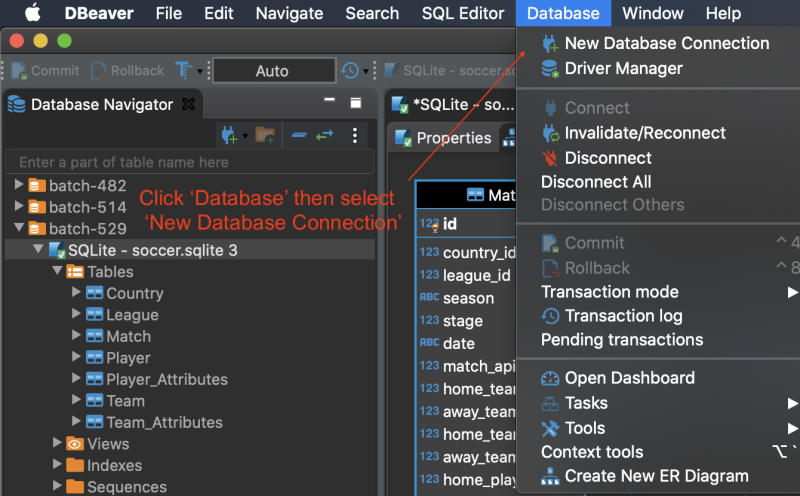800x496 pixels.
Task: Click the table name filter field
Action: point(190,162)
